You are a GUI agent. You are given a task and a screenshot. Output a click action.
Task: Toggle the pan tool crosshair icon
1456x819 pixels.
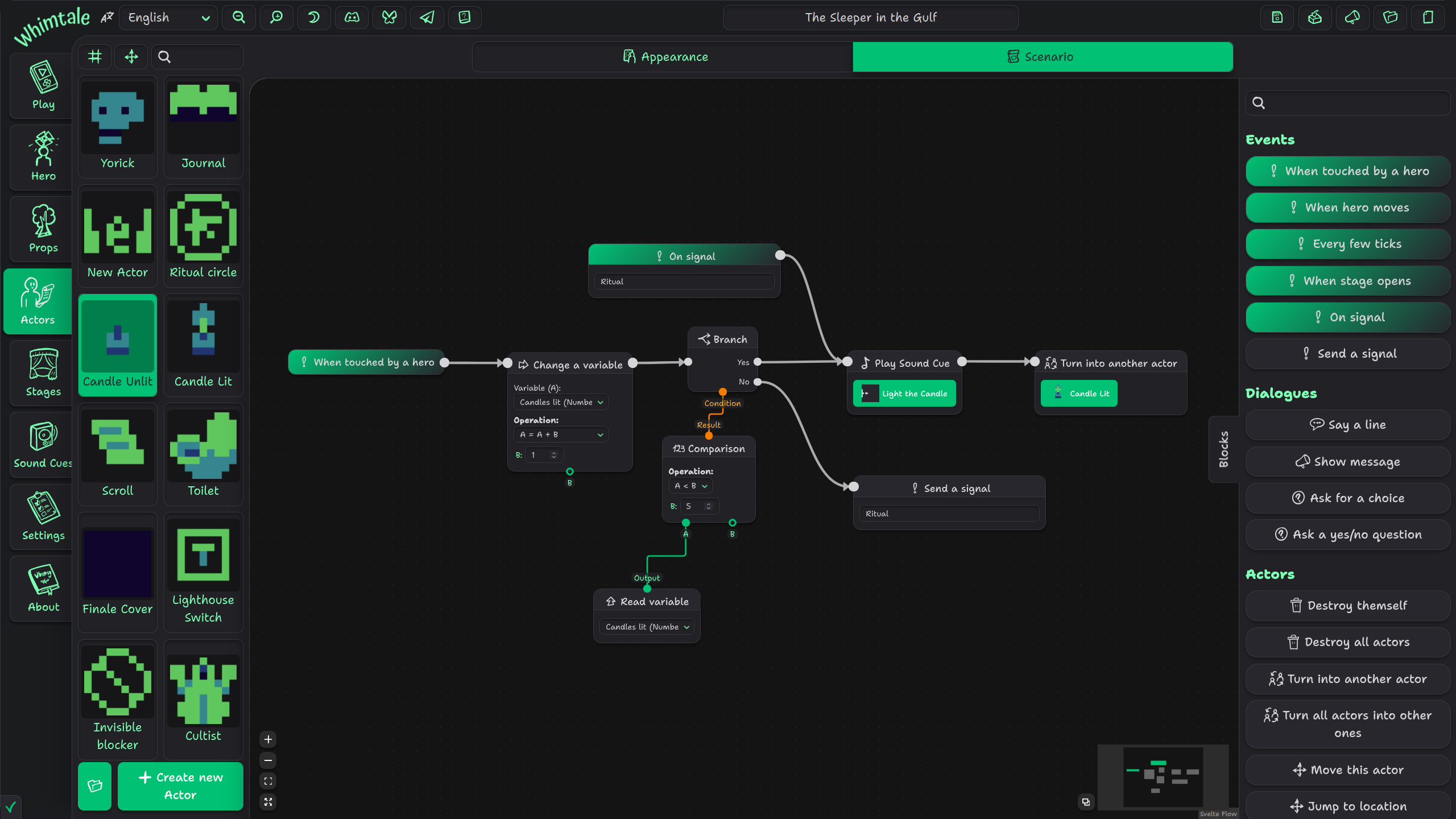[x=131, y=56]
